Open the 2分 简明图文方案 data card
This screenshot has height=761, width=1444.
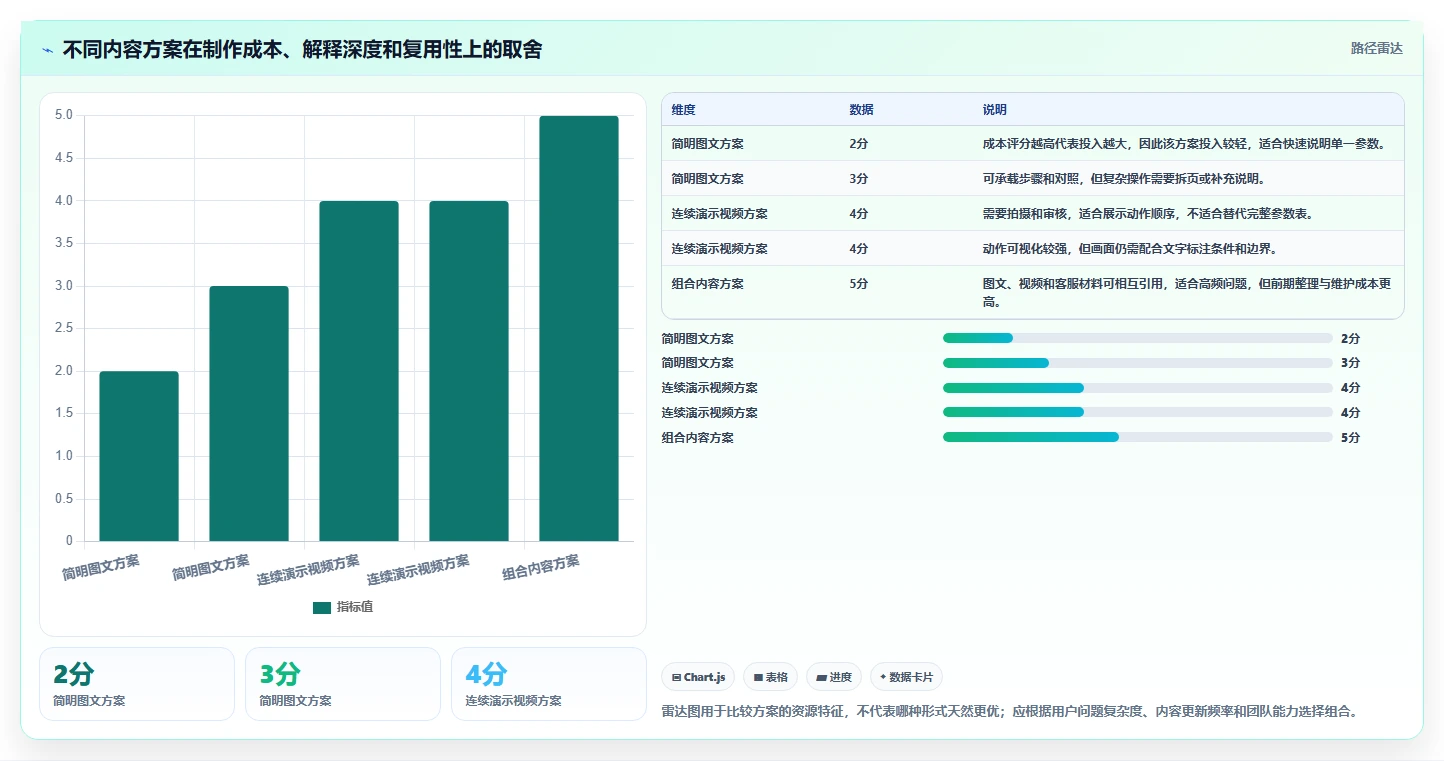[137, 684]
